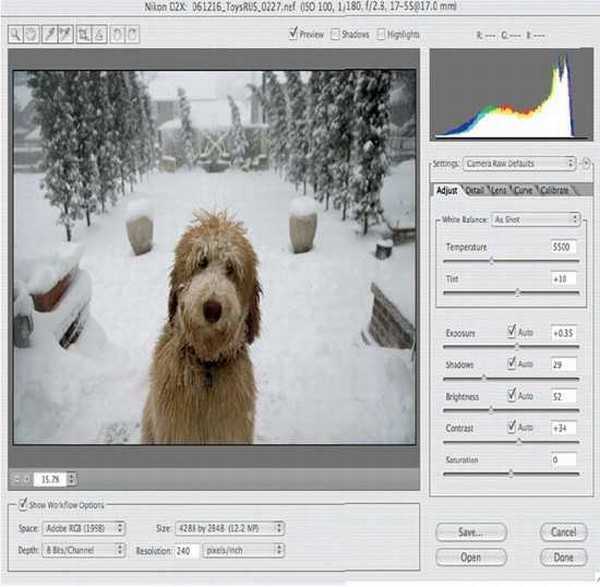The image size is (600, 587).
Task: Click the Temperature slider track
Action: [510, 262]
